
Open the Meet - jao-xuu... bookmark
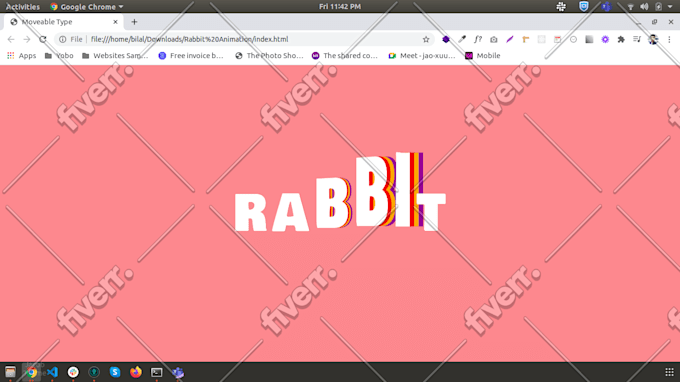click(422, 56)
